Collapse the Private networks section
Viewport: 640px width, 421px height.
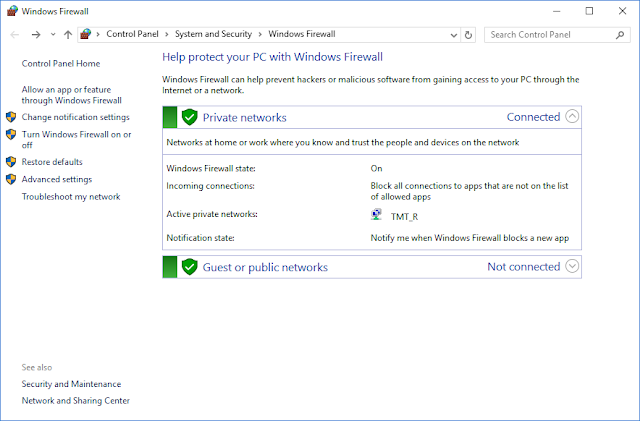click(x=572, y=116)
